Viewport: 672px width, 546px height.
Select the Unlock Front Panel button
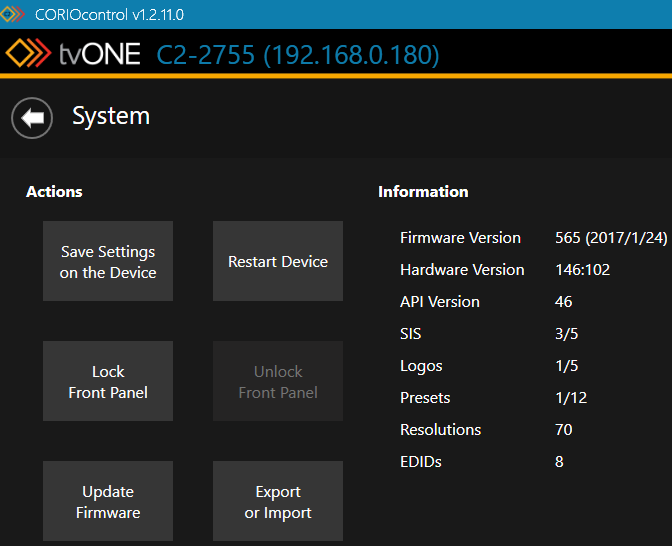click(278, 381)
